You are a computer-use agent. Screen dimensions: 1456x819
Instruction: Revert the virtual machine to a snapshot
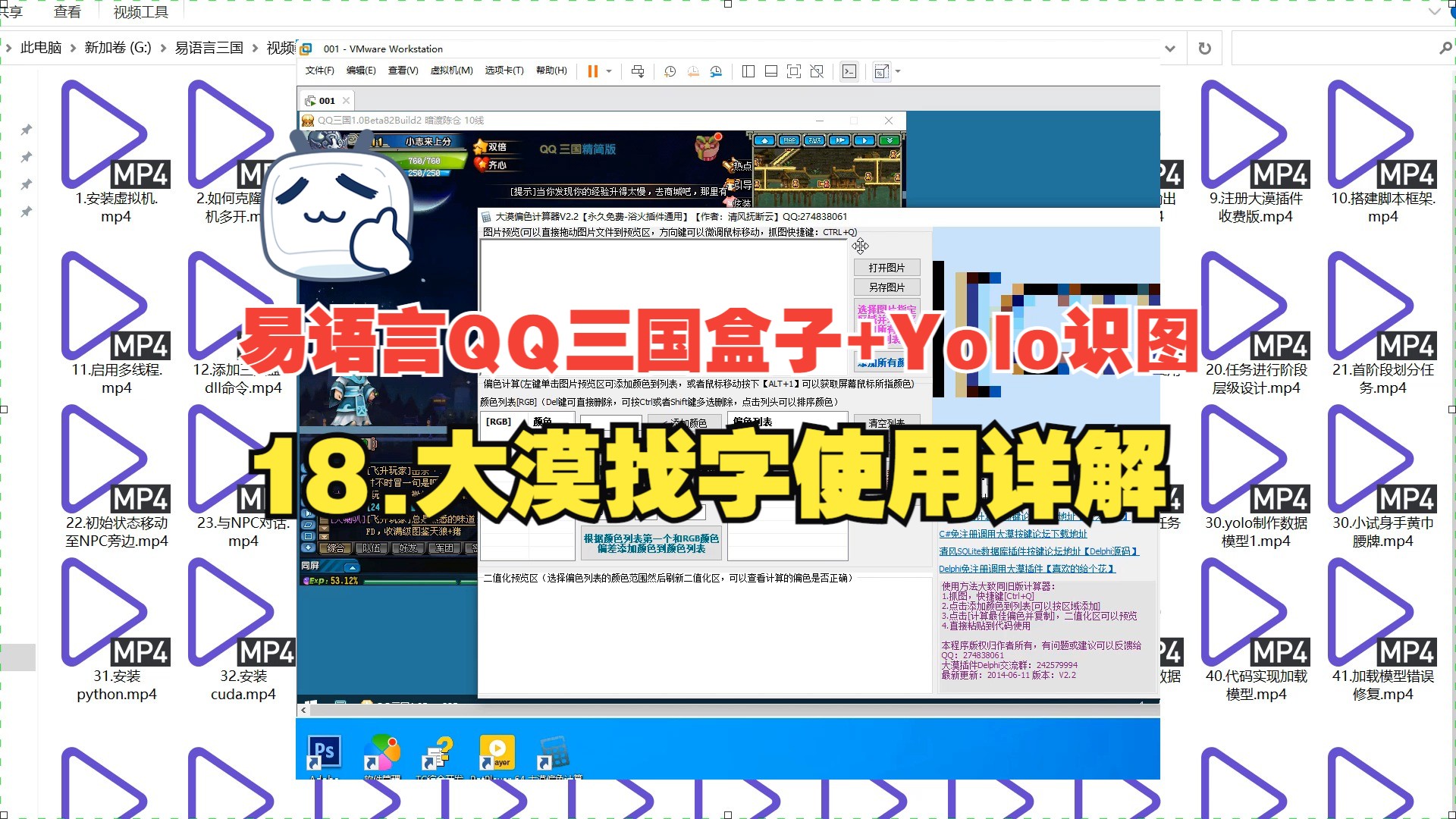693,71
